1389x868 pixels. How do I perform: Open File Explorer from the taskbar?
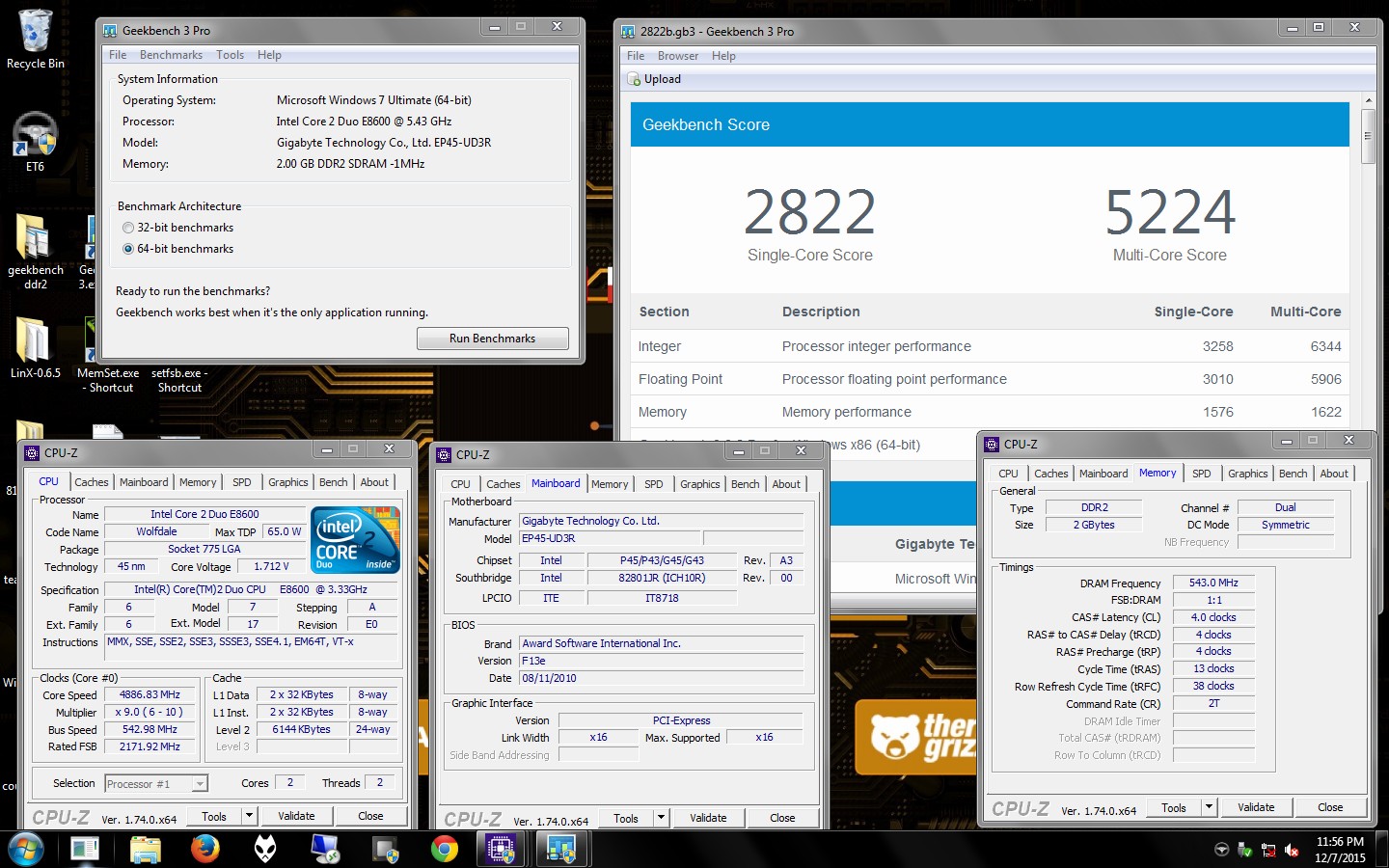[145, 849]
